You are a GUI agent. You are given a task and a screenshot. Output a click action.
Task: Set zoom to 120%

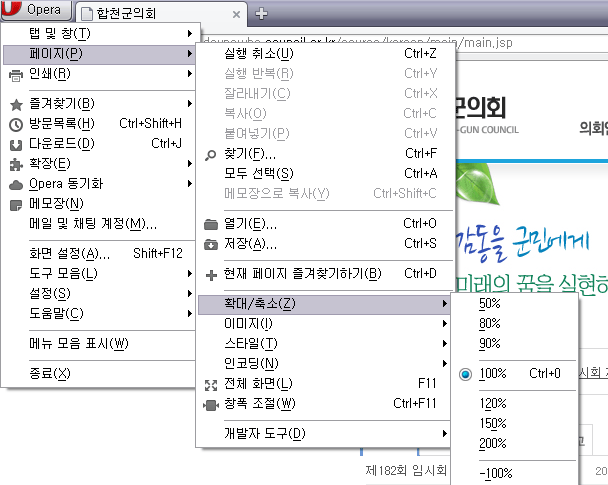tap(515, 404)
